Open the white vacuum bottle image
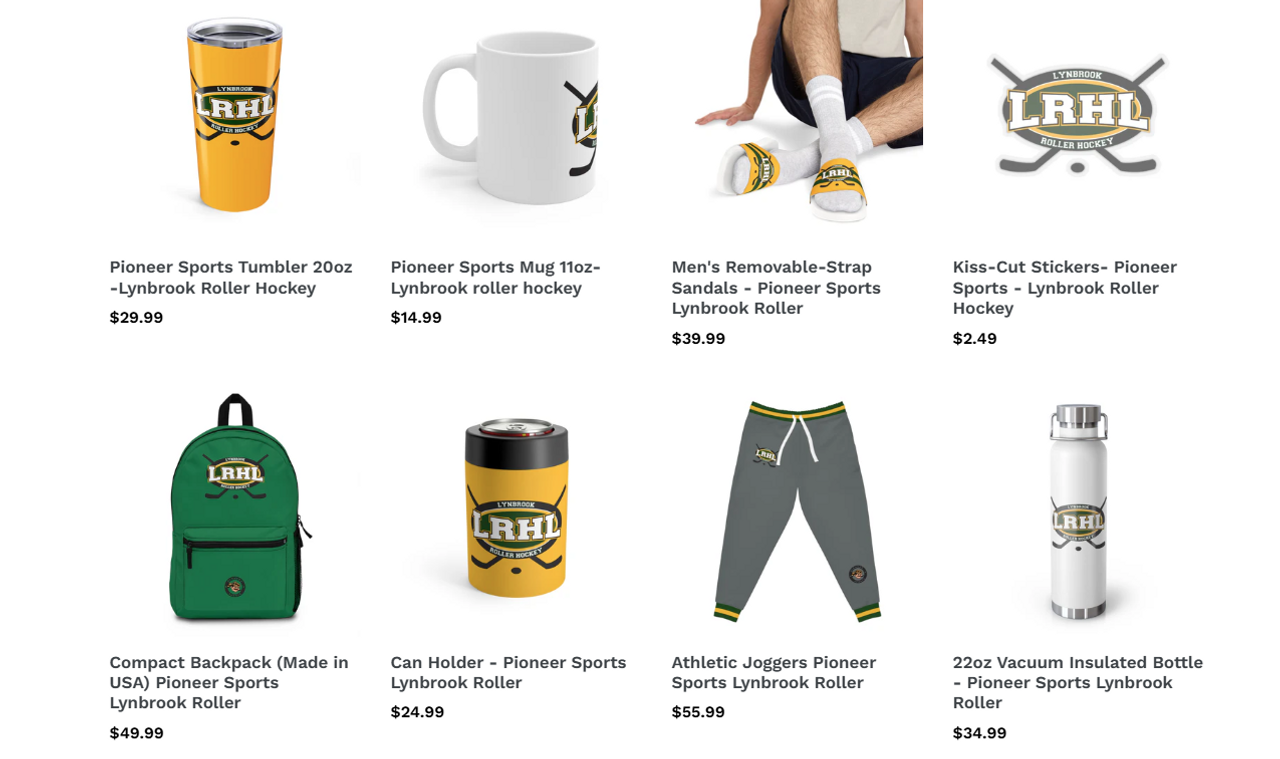The width and height of the screenshot is (1280, 759). pyautogui.click(x=1078, y=508)
